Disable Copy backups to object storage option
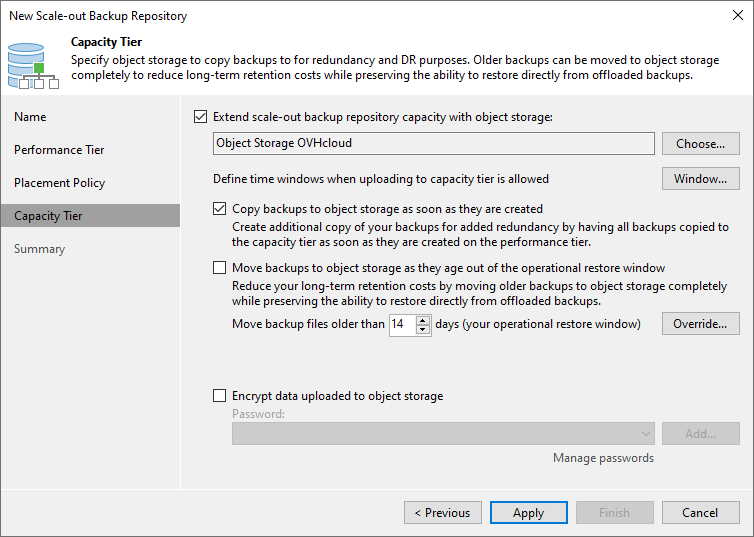Screen dimensions: 754x537 pyautogui.click(x=220, y=209)
